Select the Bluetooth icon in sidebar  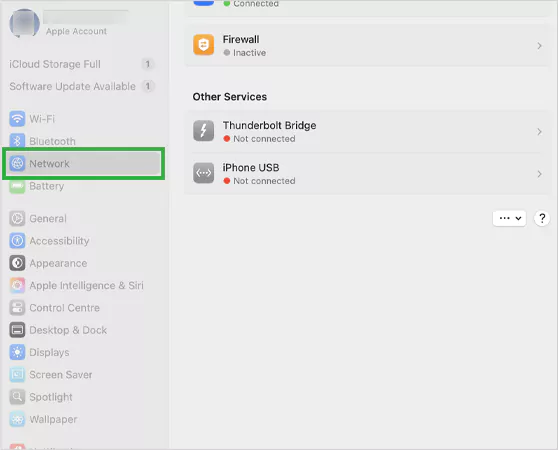(x=17, y=141)
